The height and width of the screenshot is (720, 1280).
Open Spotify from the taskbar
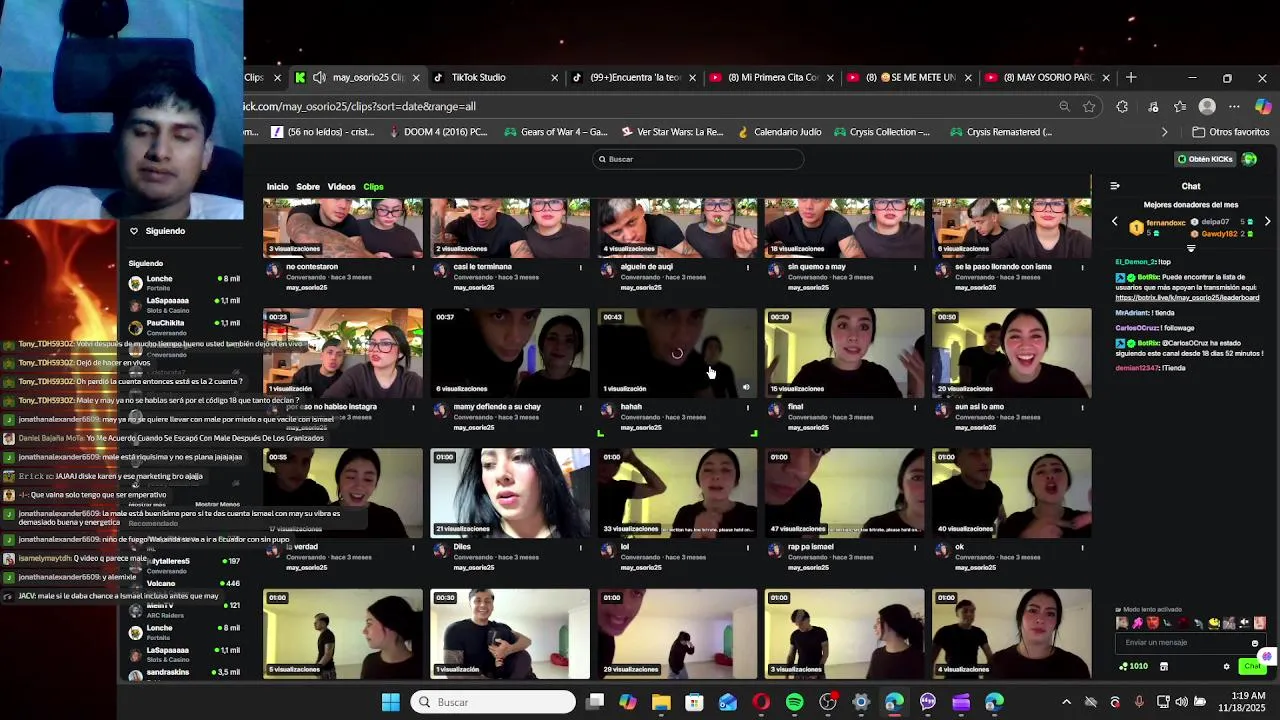794,702
